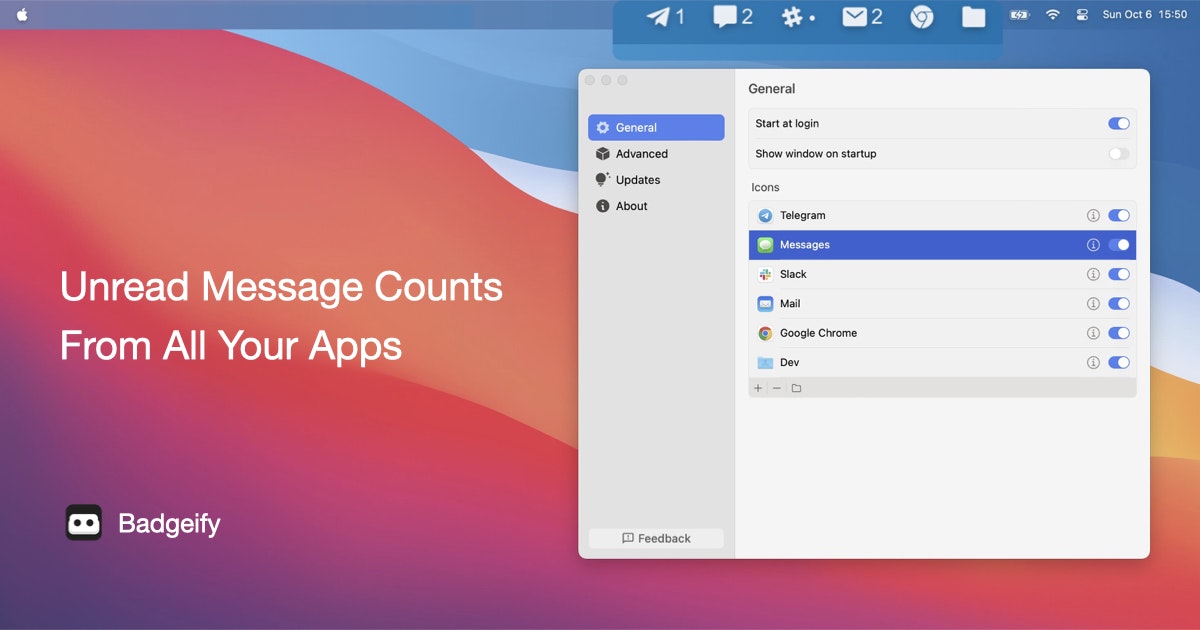This screenshot has height=630, width=1200.
Task: Select the Dev row in Icons list
Action: click(942, 363)
